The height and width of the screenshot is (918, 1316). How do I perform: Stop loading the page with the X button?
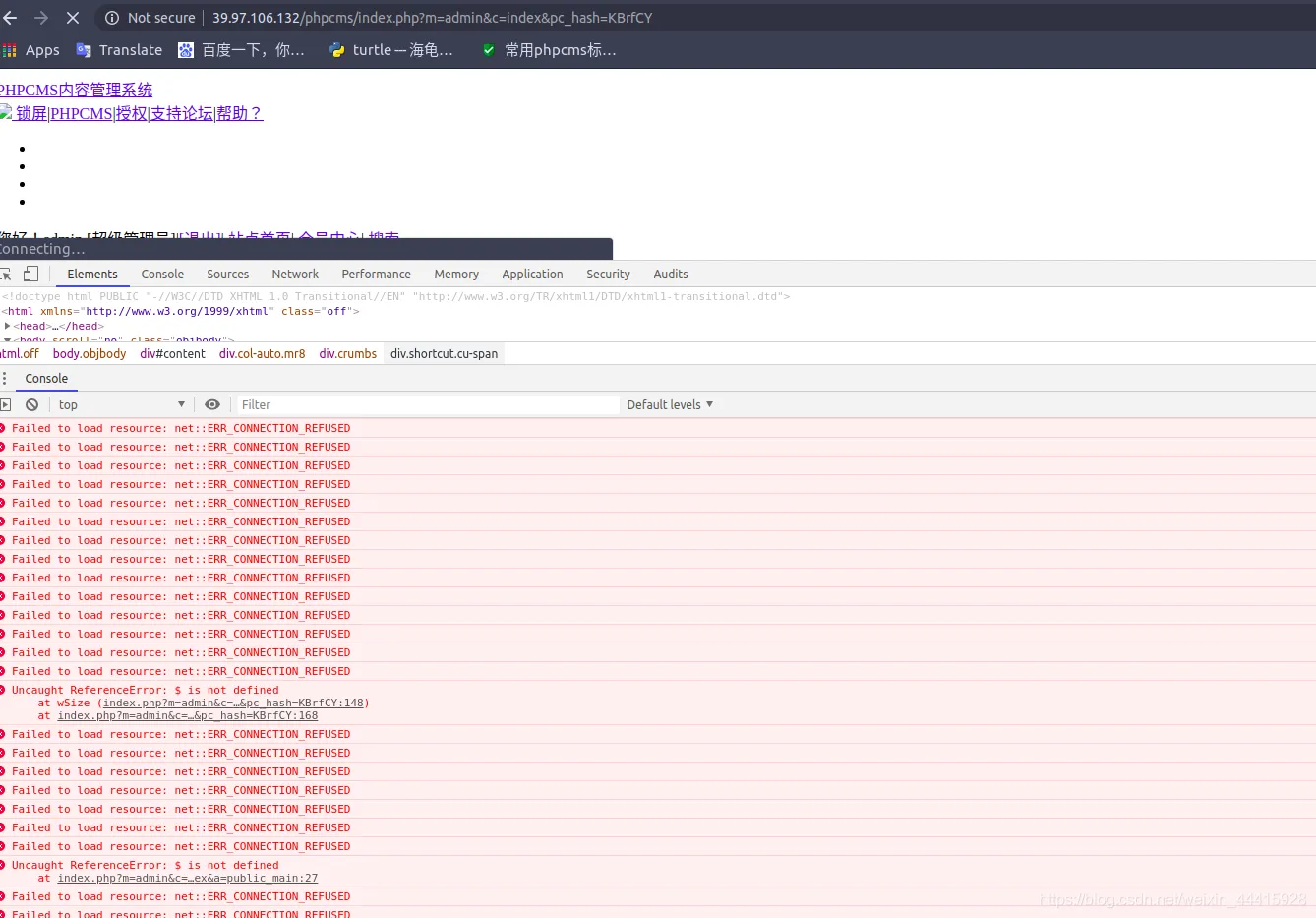73,18
